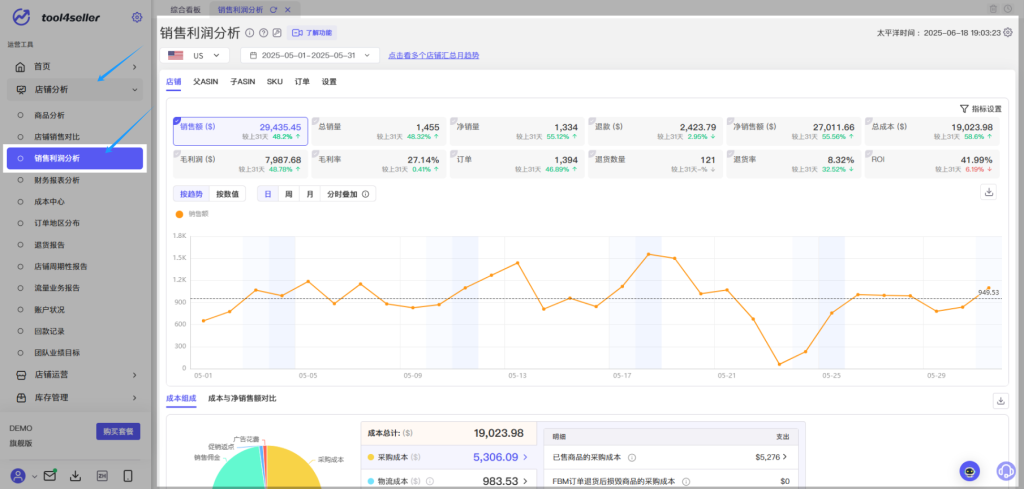
Task: Switch to the SKU tab
Action: pyautogui.click(x=274, y=82)
